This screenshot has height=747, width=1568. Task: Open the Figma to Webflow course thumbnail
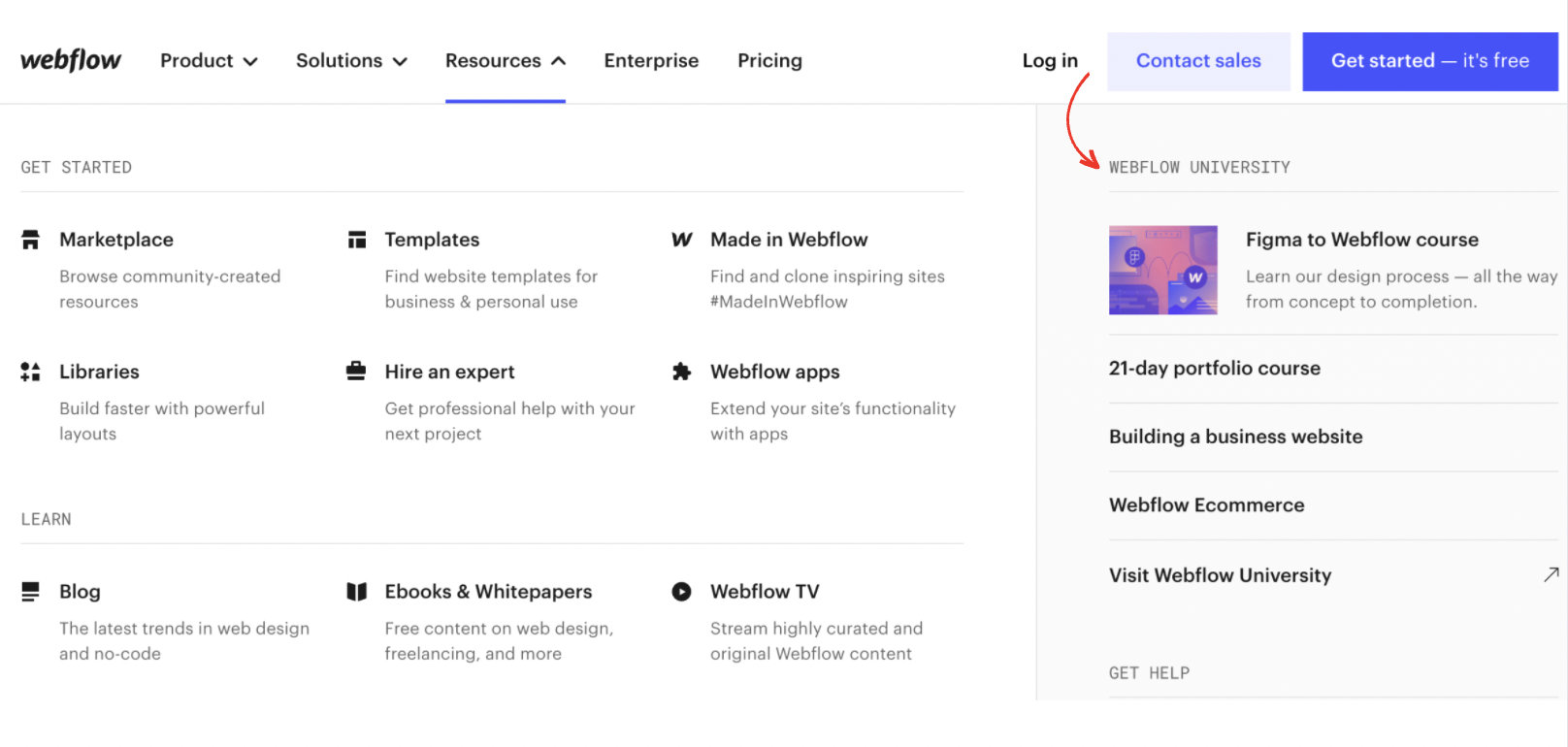1162,270
